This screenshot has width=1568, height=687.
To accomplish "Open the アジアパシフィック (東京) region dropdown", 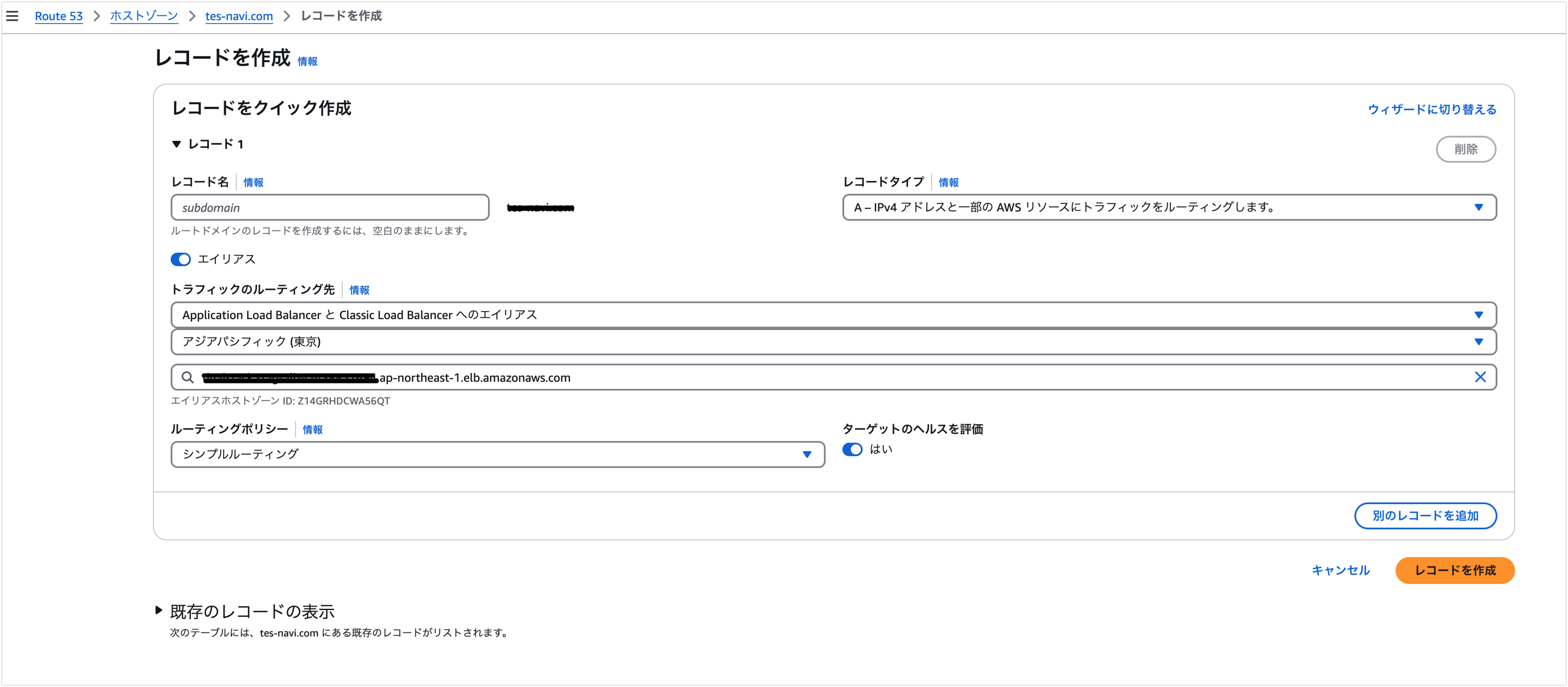I will [833, 342].
